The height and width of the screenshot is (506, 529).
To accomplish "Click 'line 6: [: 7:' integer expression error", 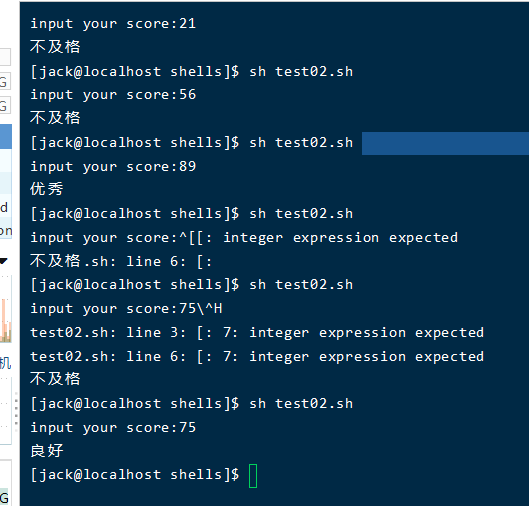I will tap(257, 357).
